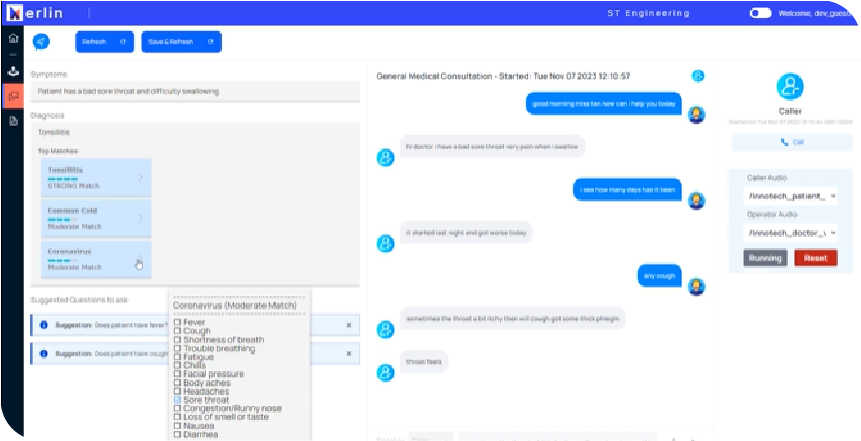861x441 pixels.
Task: Click the round paper-plane icon beside Refresh
Action: coord(41,42)
